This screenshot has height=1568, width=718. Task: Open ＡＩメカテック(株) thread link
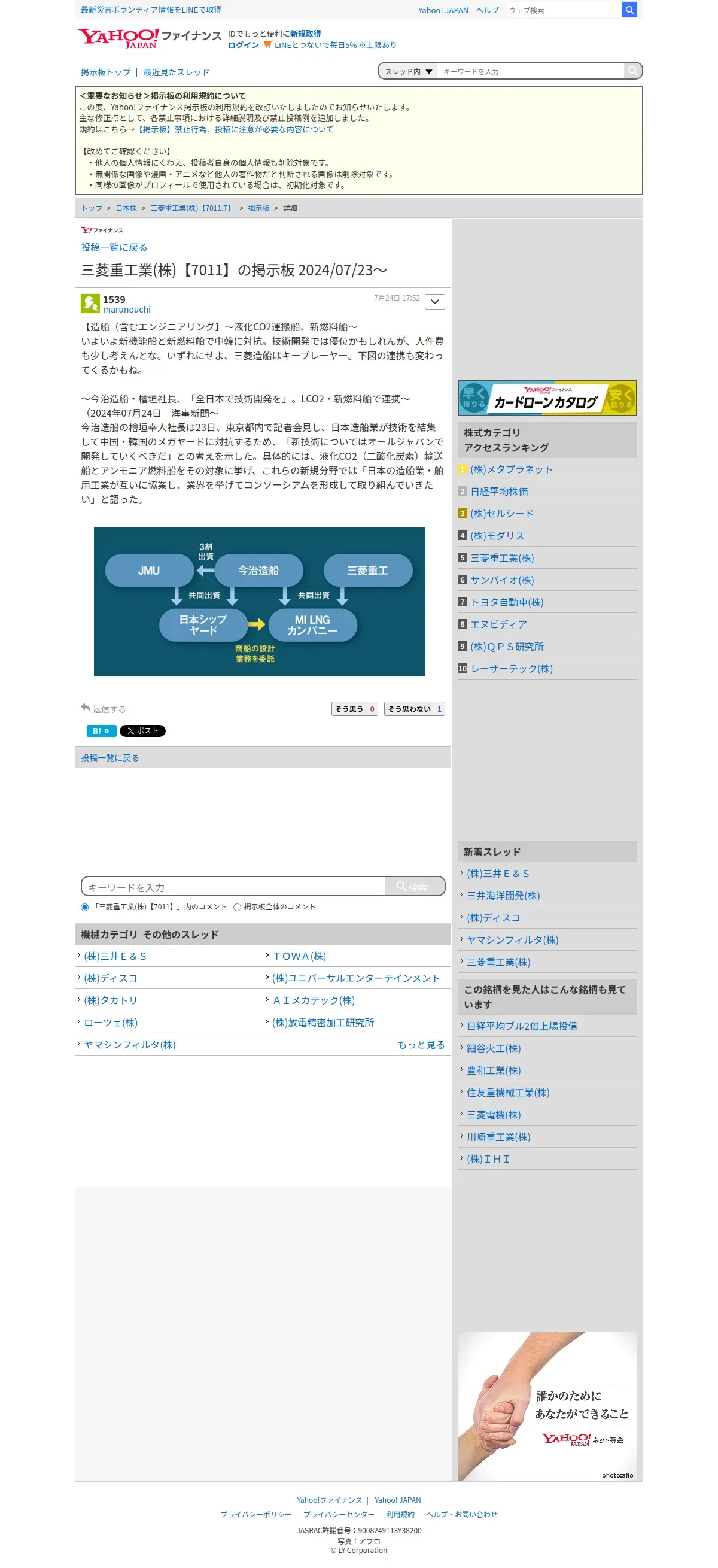(314, 1000)
